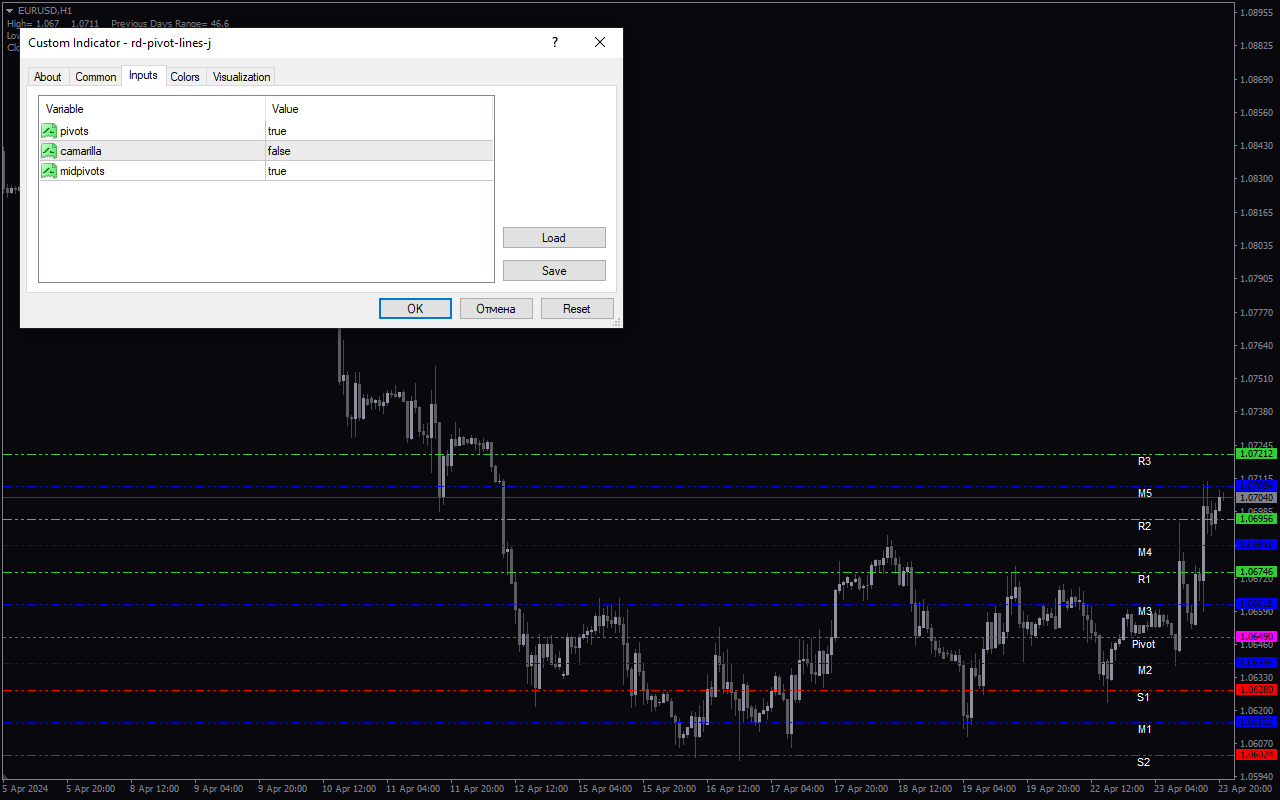Click the blue 1.06385 price tag

tap(1257, 663)
